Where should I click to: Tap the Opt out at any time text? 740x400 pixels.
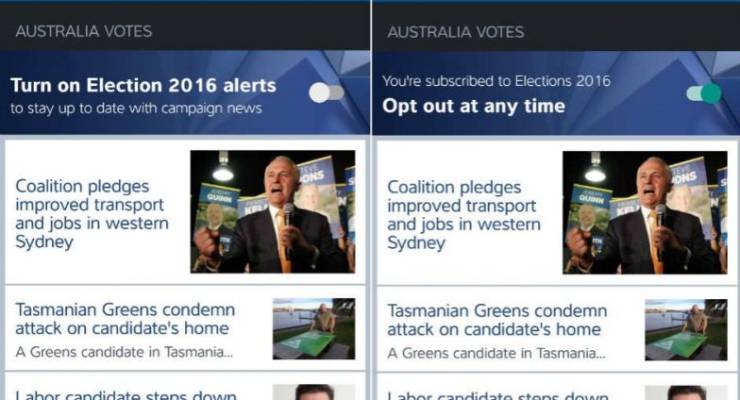click(473, 106)
